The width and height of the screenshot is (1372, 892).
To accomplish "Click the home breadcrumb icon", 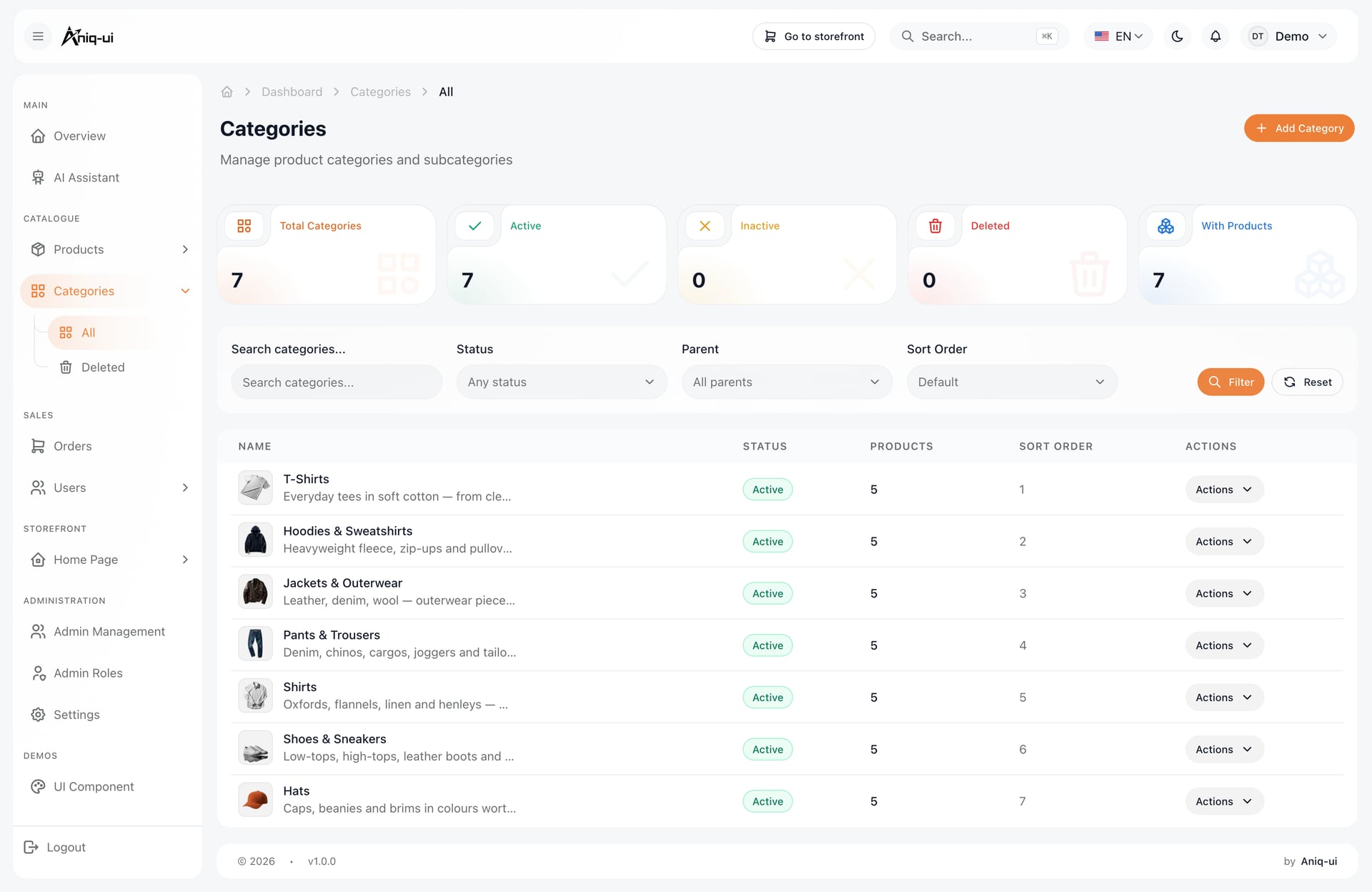I will [x=227, y=92].
